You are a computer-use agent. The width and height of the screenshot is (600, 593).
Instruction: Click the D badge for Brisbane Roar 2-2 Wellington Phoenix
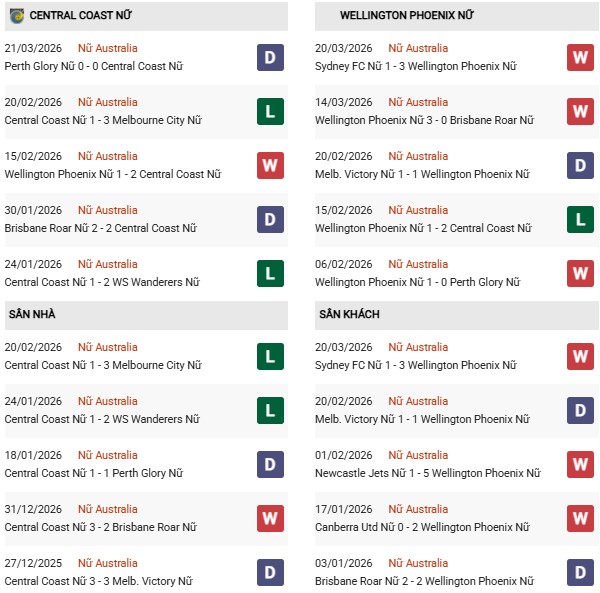coord(580,572)
